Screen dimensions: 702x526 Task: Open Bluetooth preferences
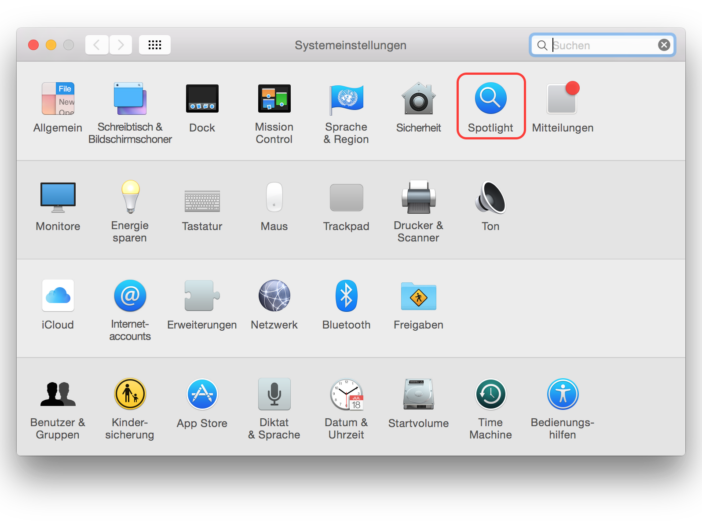click(x=346, y=304)
